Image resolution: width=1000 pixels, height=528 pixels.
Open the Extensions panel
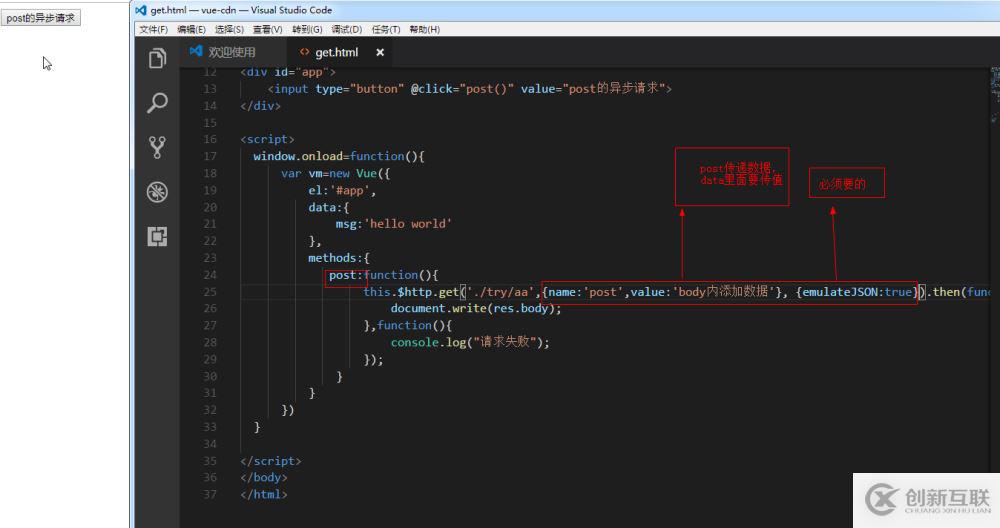(x=157, y=237)
